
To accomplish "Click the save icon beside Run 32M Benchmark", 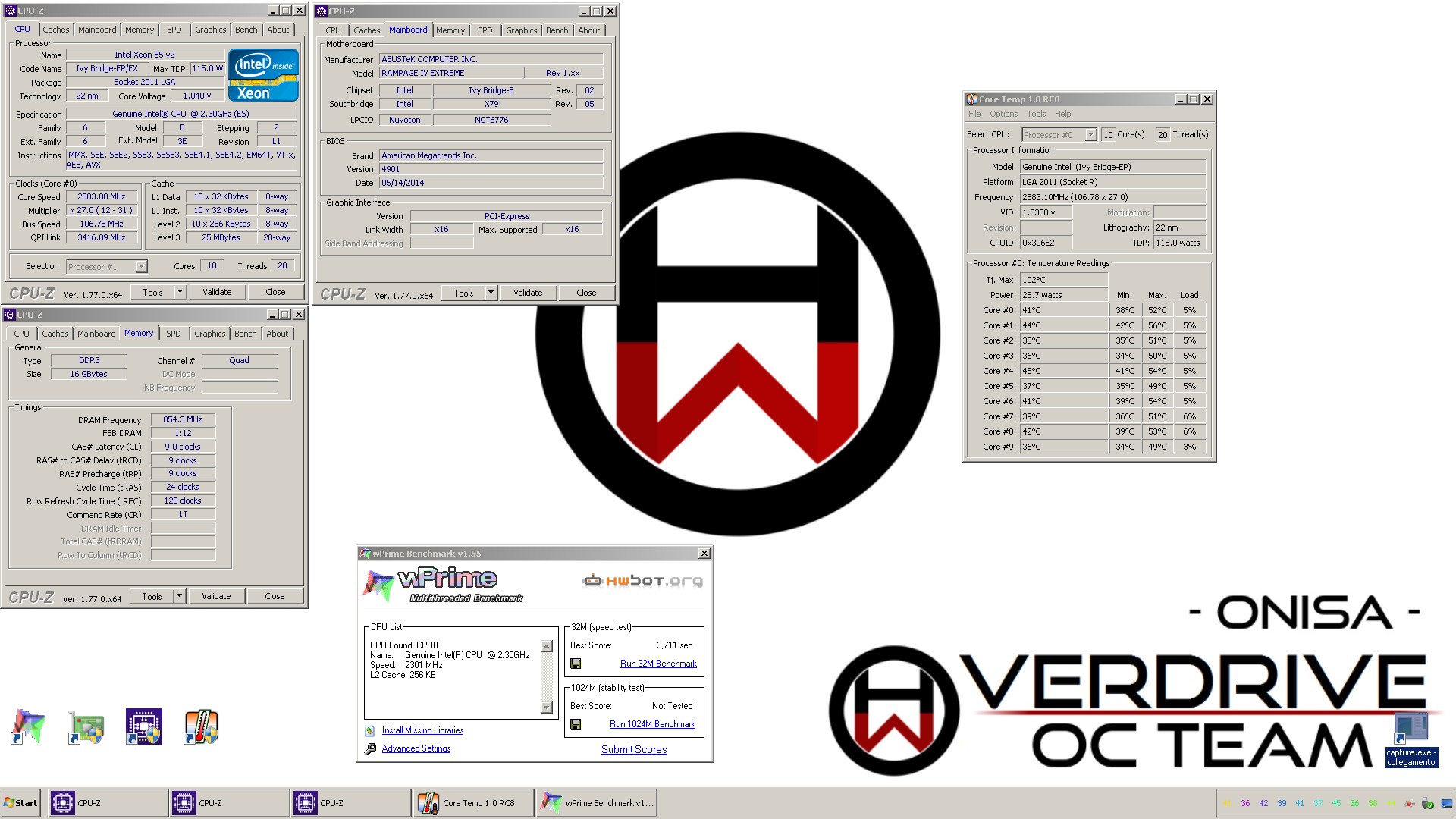I will 577,663.
